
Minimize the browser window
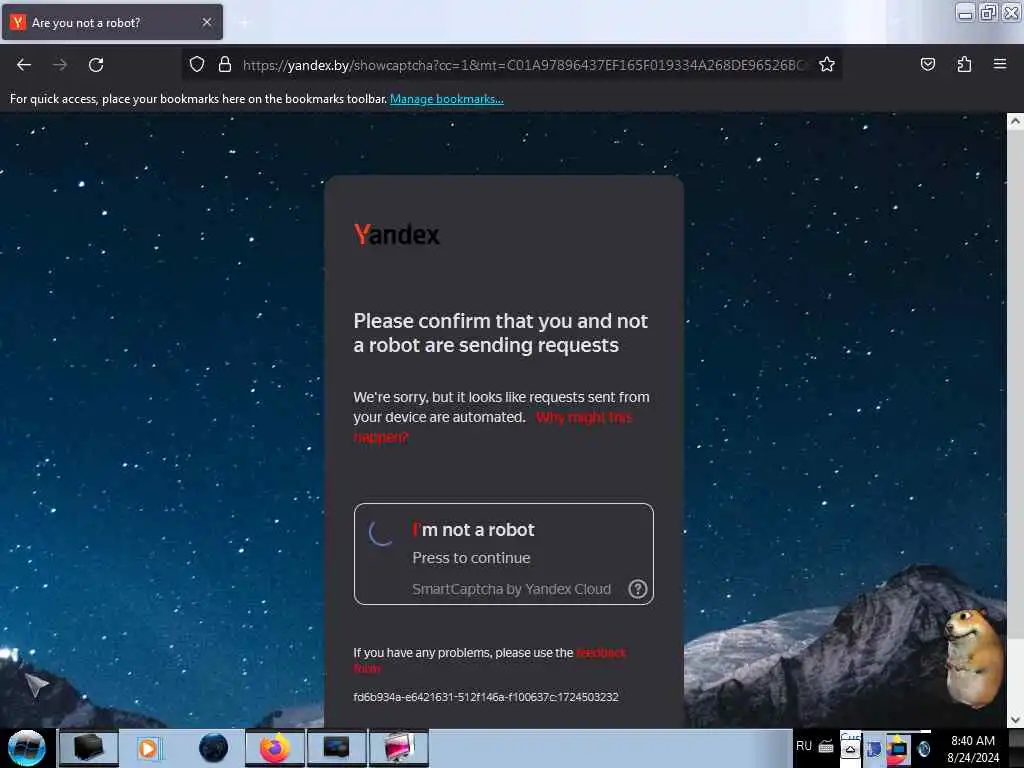(965, 12)
